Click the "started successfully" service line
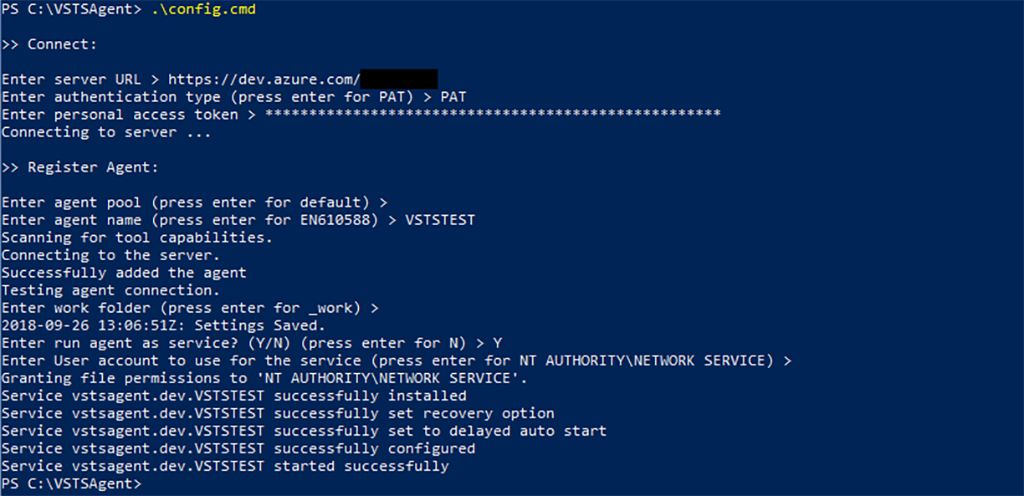Screen dimensions: 1024x496 225,466
